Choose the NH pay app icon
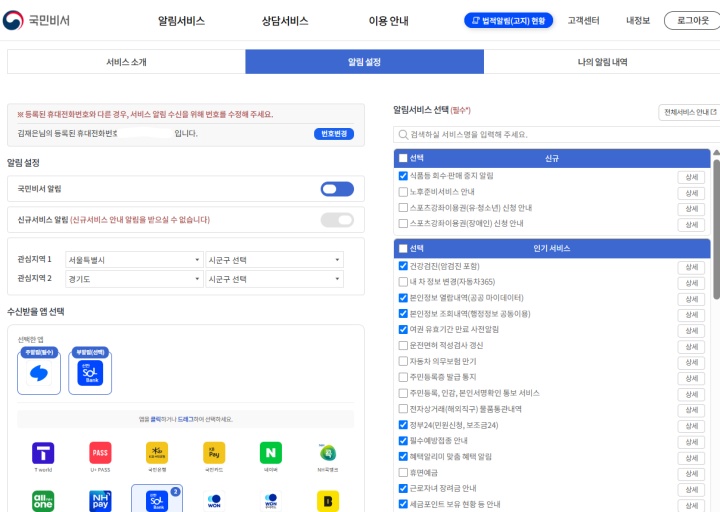Viewport: 720px width, 512px height. tap(100, 501)
